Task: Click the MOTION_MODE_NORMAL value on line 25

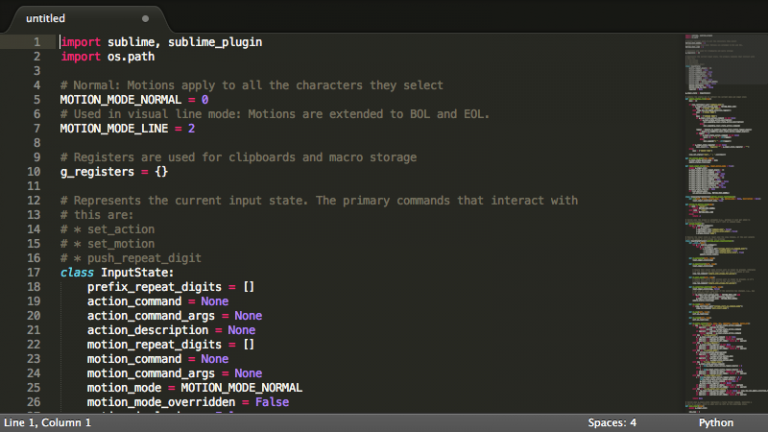Action: pos(241,388)
